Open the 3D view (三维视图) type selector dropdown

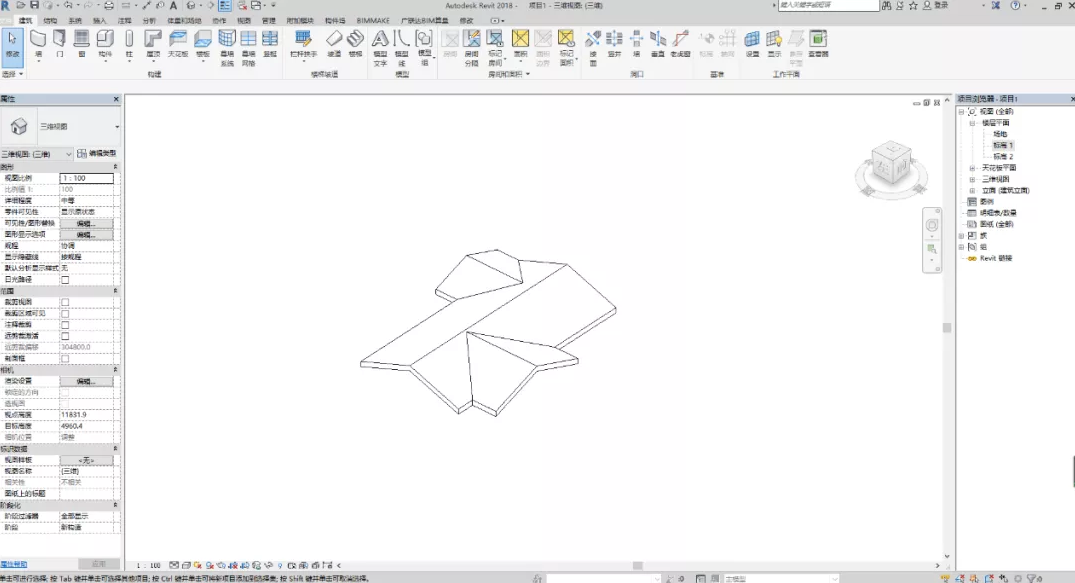[x=117, y=127]
